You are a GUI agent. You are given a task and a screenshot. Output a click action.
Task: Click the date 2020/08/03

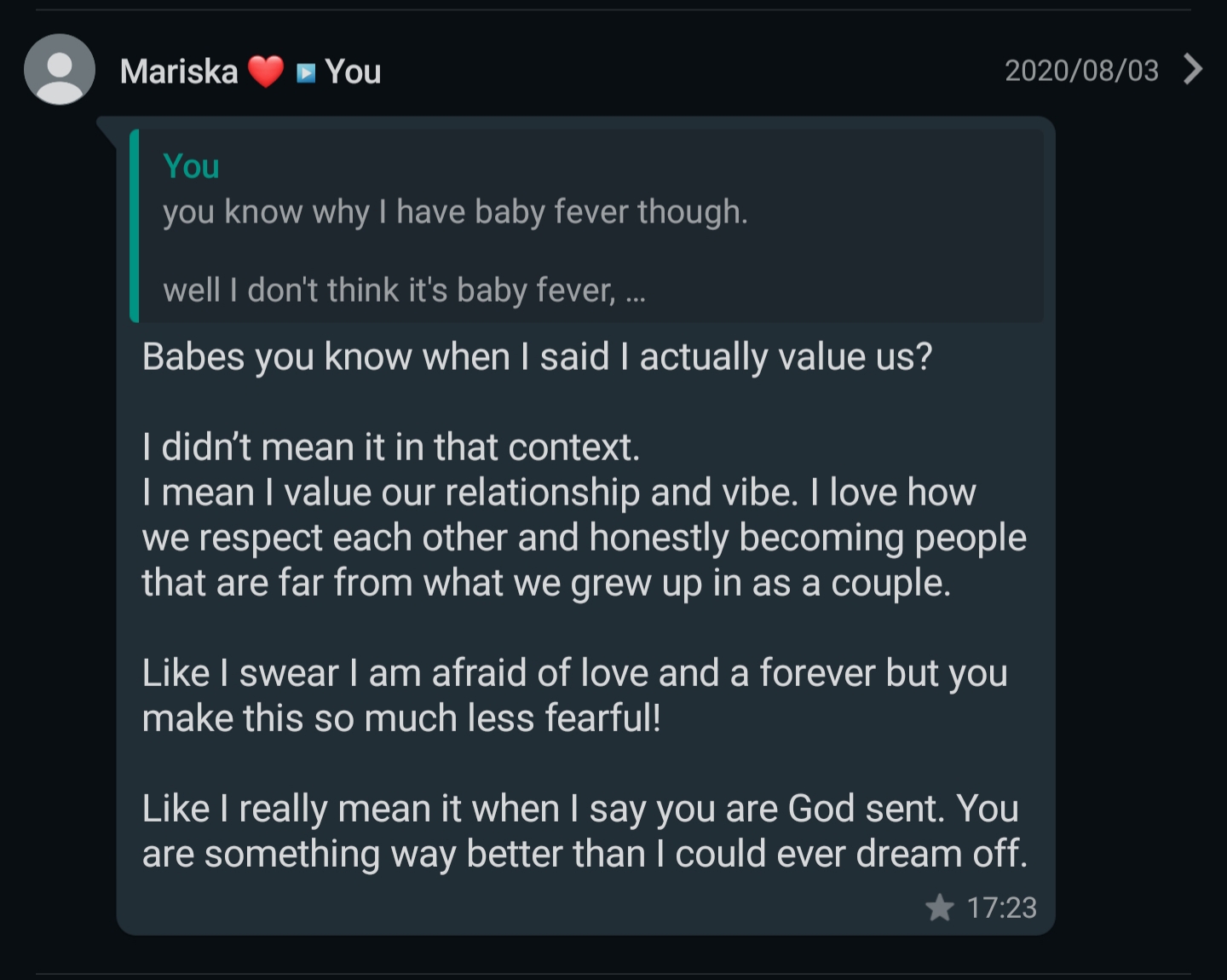click(x=1081, y=70)
